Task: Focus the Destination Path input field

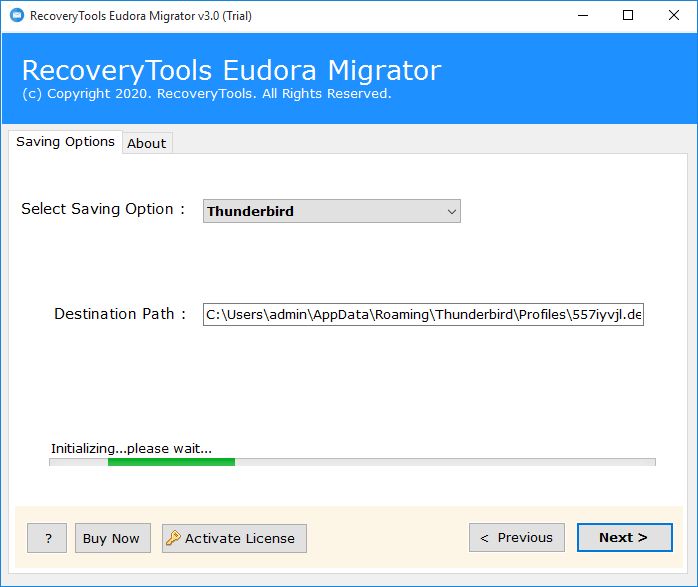Action: point(423,315)
